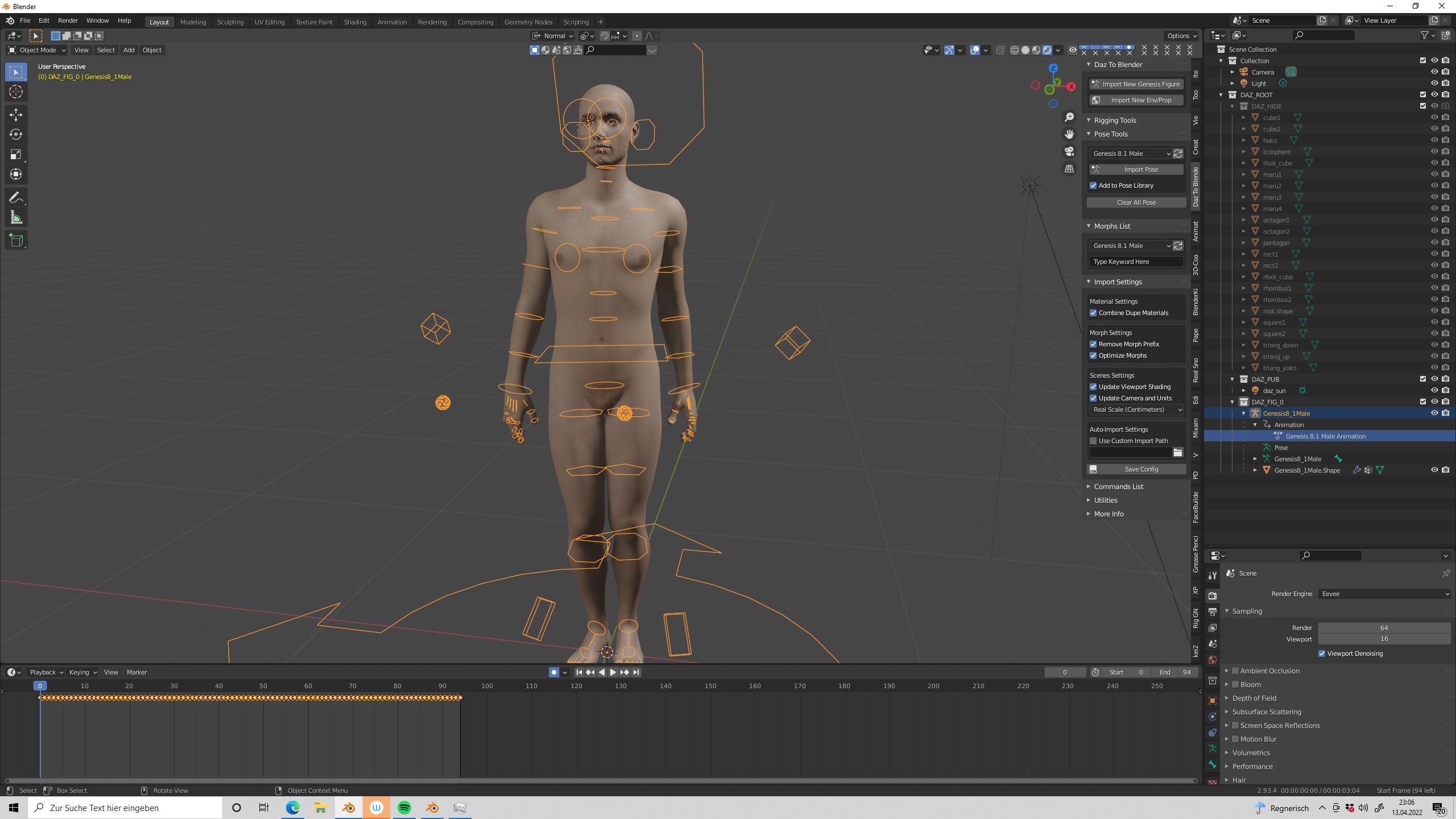Jump to the end frame
The height and width of the screenshot is (819, 1456).
pos(636,672)
